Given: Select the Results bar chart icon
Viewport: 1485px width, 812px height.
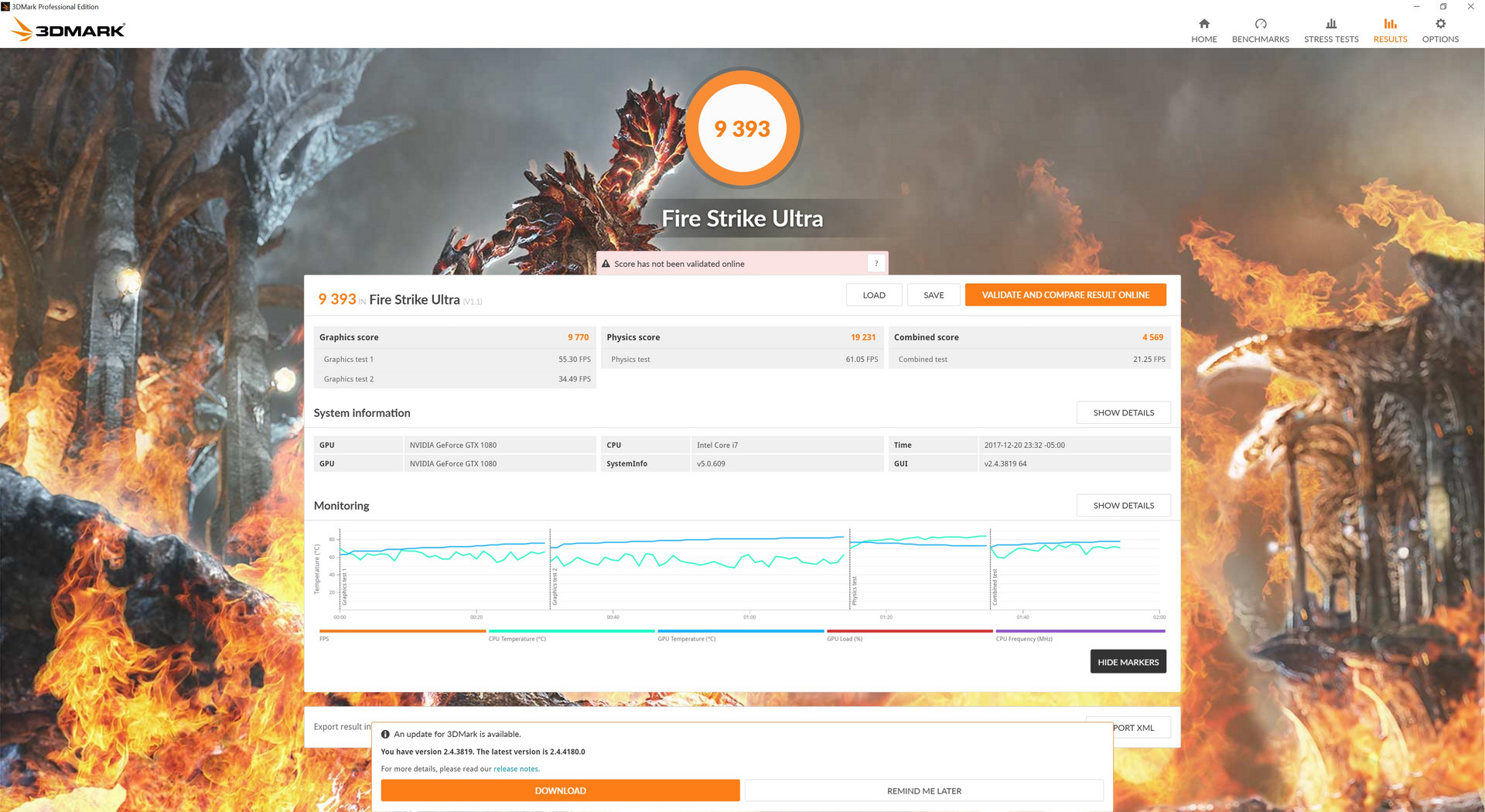Looking at the screenshot, I should click(x=1390, y=24).
